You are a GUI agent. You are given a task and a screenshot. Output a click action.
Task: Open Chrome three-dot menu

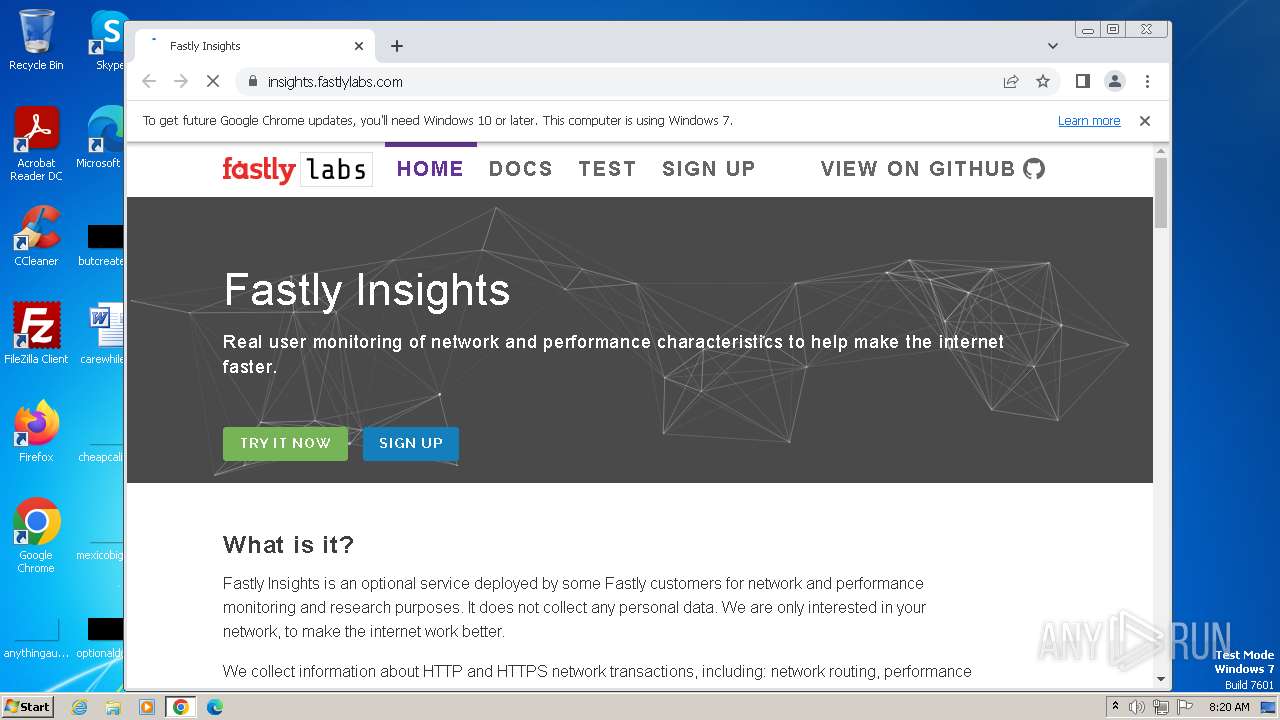pos(1147,82)
